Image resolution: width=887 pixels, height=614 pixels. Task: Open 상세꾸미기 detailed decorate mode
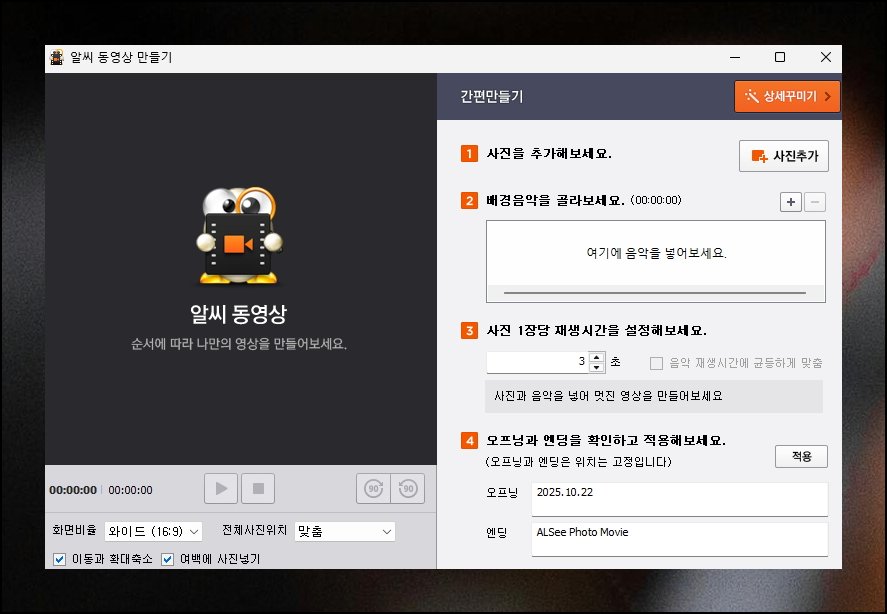(x=787, y=96)
